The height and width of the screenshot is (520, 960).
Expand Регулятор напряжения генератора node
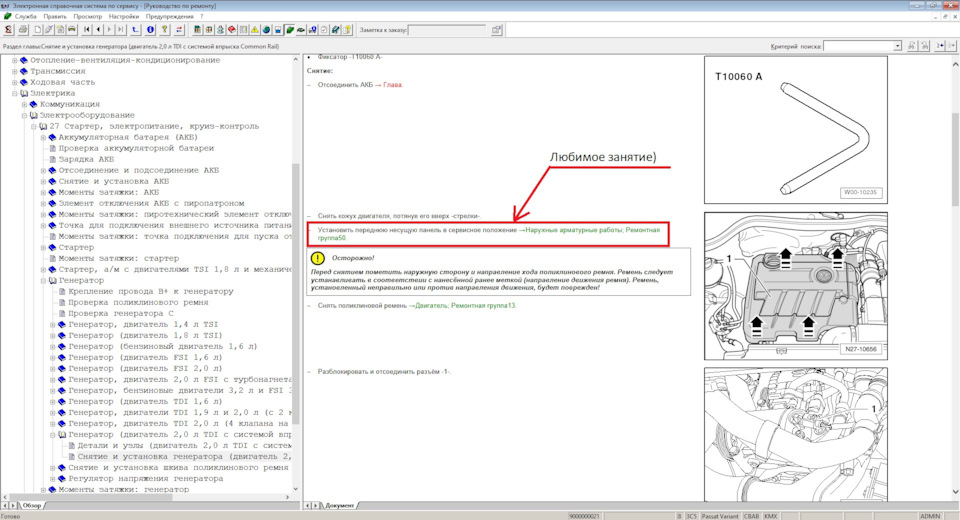tap(53, 479)
